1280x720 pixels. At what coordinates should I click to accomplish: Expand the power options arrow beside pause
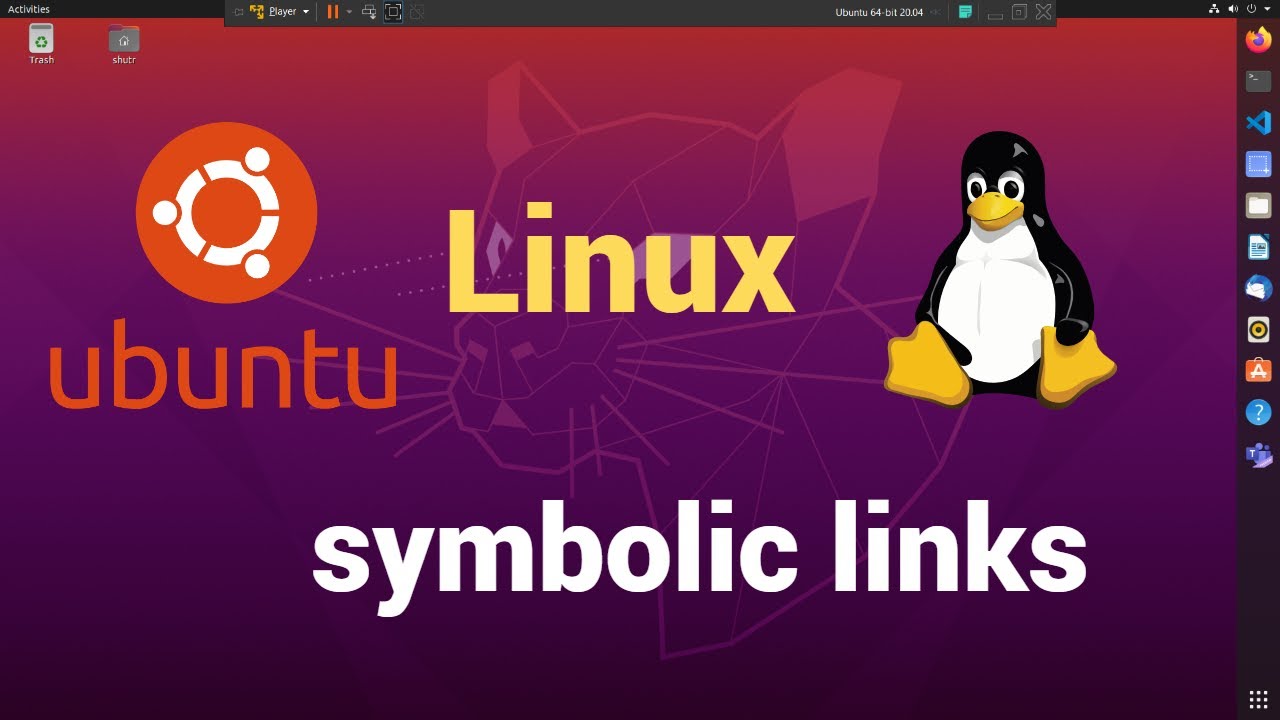point(349,12)
